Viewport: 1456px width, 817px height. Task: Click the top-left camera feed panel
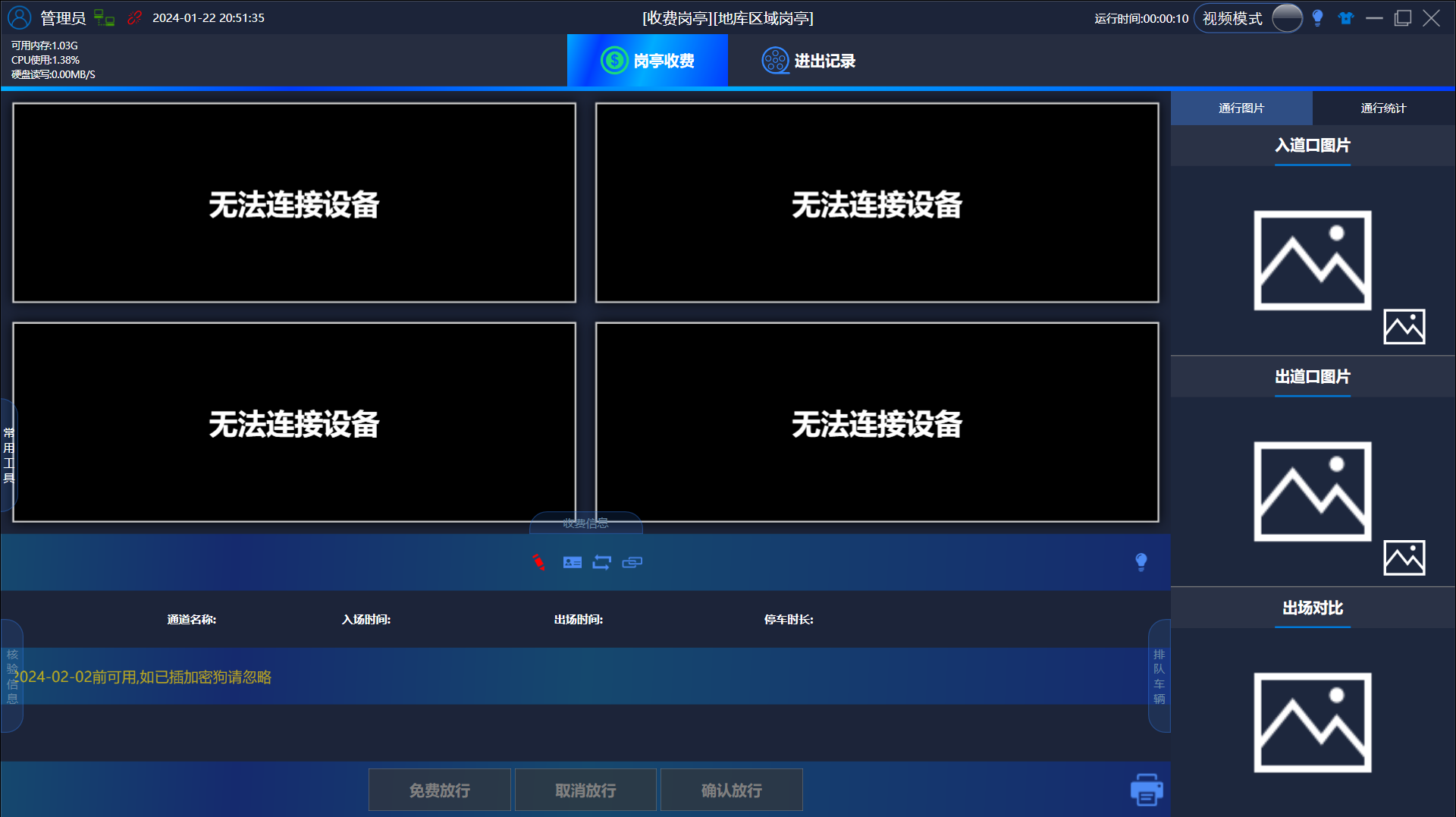coord(294,203)
